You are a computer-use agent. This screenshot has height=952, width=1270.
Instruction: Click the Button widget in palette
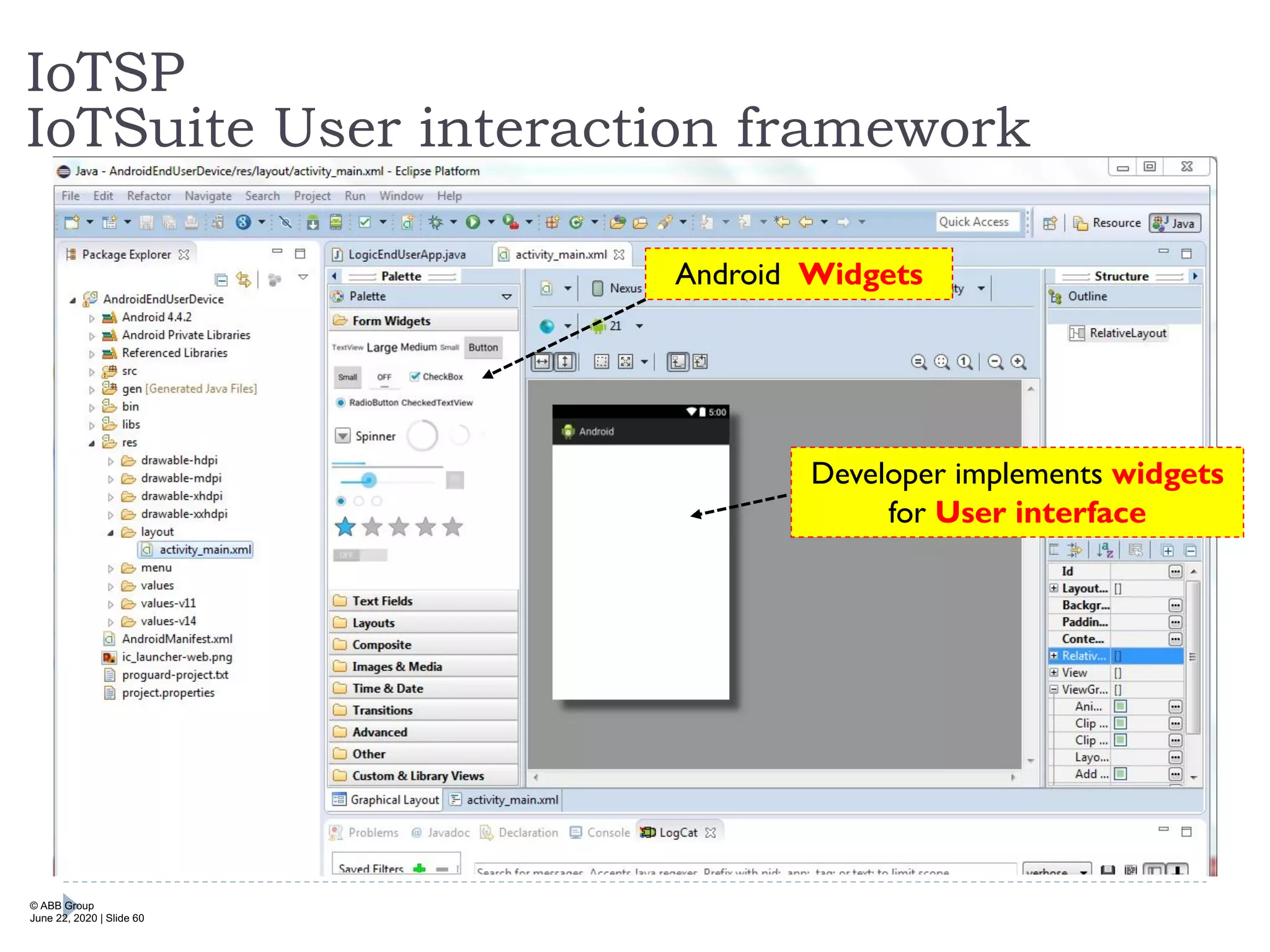point(483,348)
